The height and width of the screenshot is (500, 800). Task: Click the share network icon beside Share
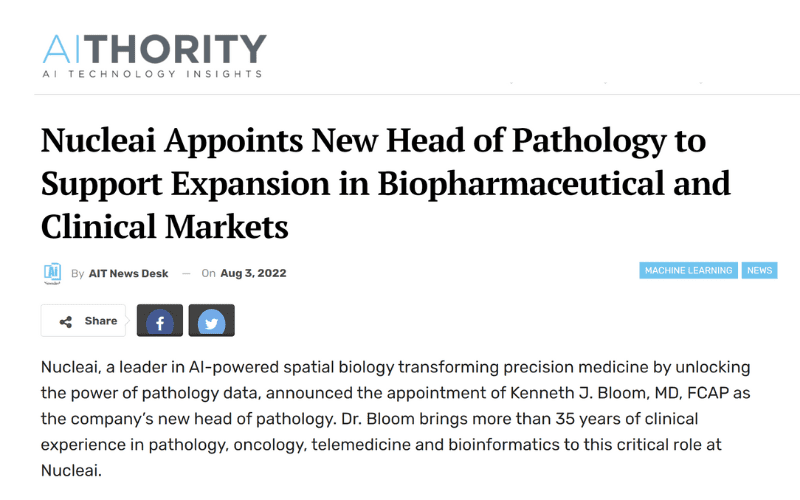click(x=66, y=321)
